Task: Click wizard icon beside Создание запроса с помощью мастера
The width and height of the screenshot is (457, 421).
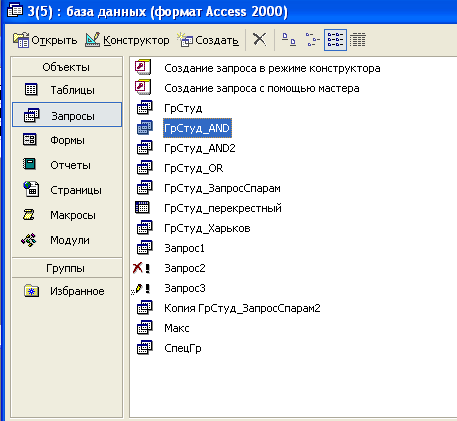Action: [x=143, y=87]
